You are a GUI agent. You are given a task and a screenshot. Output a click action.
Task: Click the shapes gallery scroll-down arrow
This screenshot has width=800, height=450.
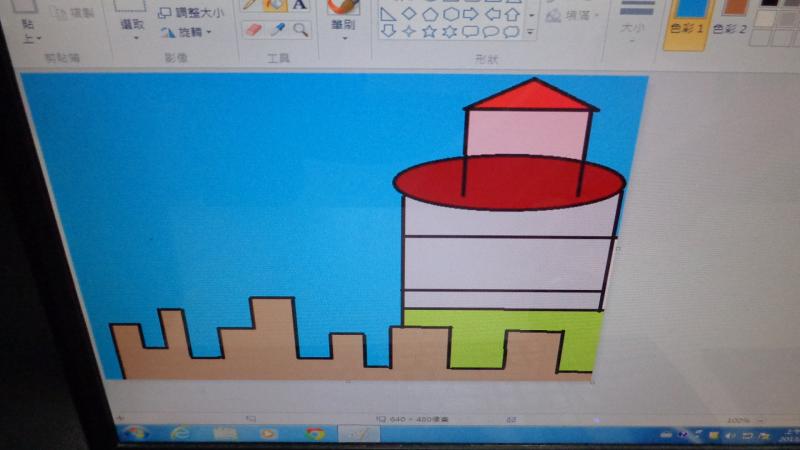click(531, 15)
